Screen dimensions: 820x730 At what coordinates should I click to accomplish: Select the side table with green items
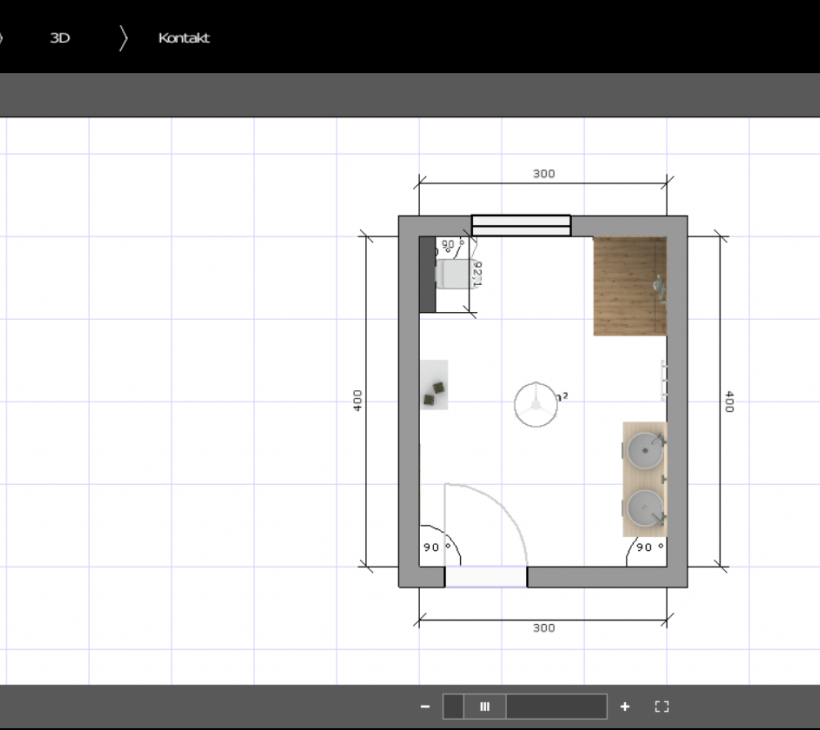[x=434, y=385]
